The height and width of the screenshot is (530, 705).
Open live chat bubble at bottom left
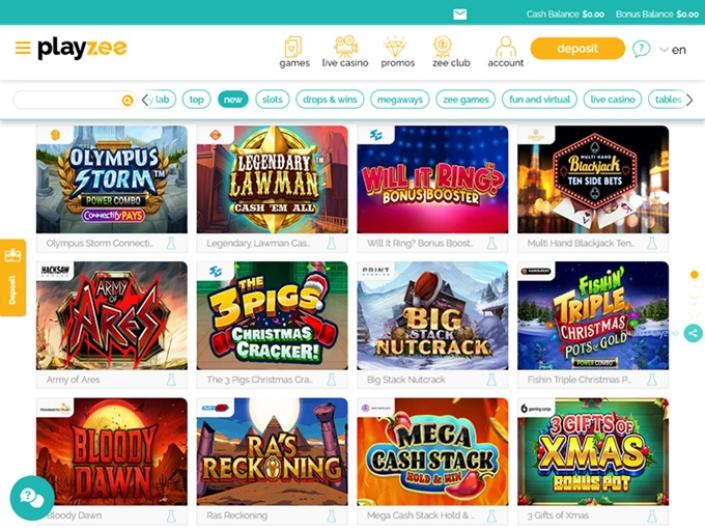32,498
